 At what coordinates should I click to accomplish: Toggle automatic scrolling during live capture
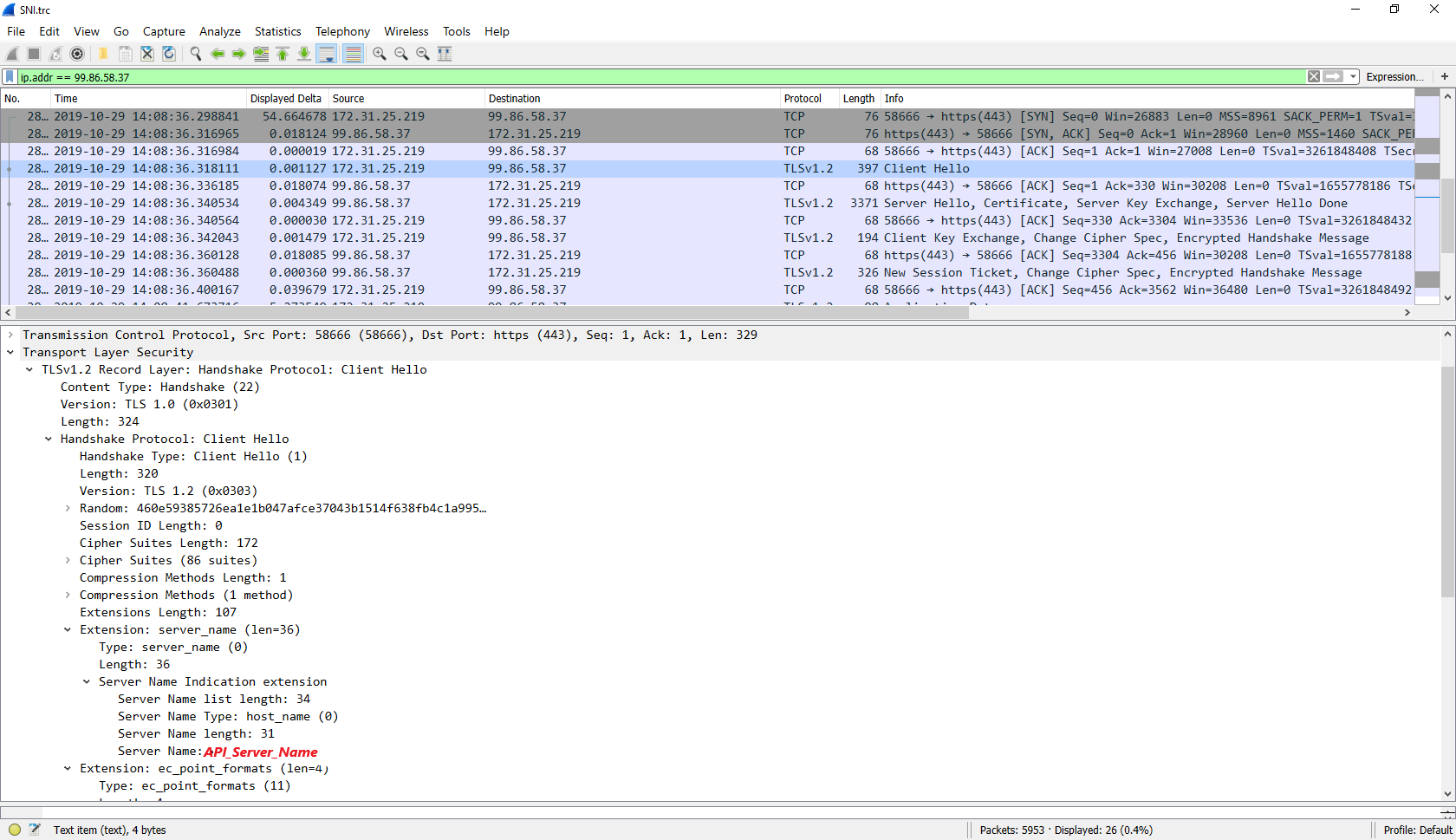click(327, 54)
